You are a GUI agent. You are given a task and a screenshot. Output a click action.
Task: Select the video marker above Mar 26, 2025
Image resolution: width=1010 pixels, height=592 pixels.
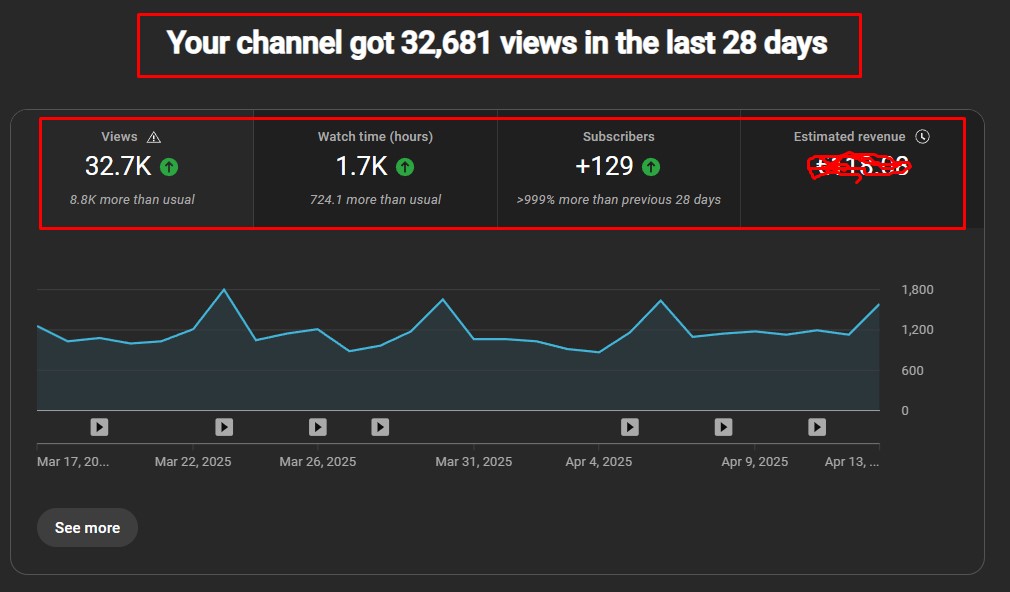[318, 427]
